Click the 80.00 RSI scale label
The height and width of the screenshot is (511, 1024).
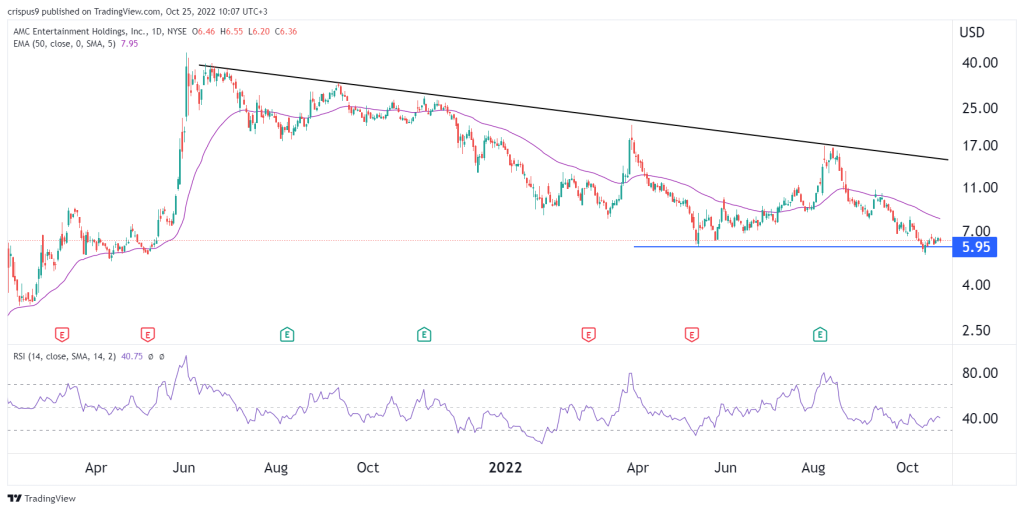click(x=978, y=373)
